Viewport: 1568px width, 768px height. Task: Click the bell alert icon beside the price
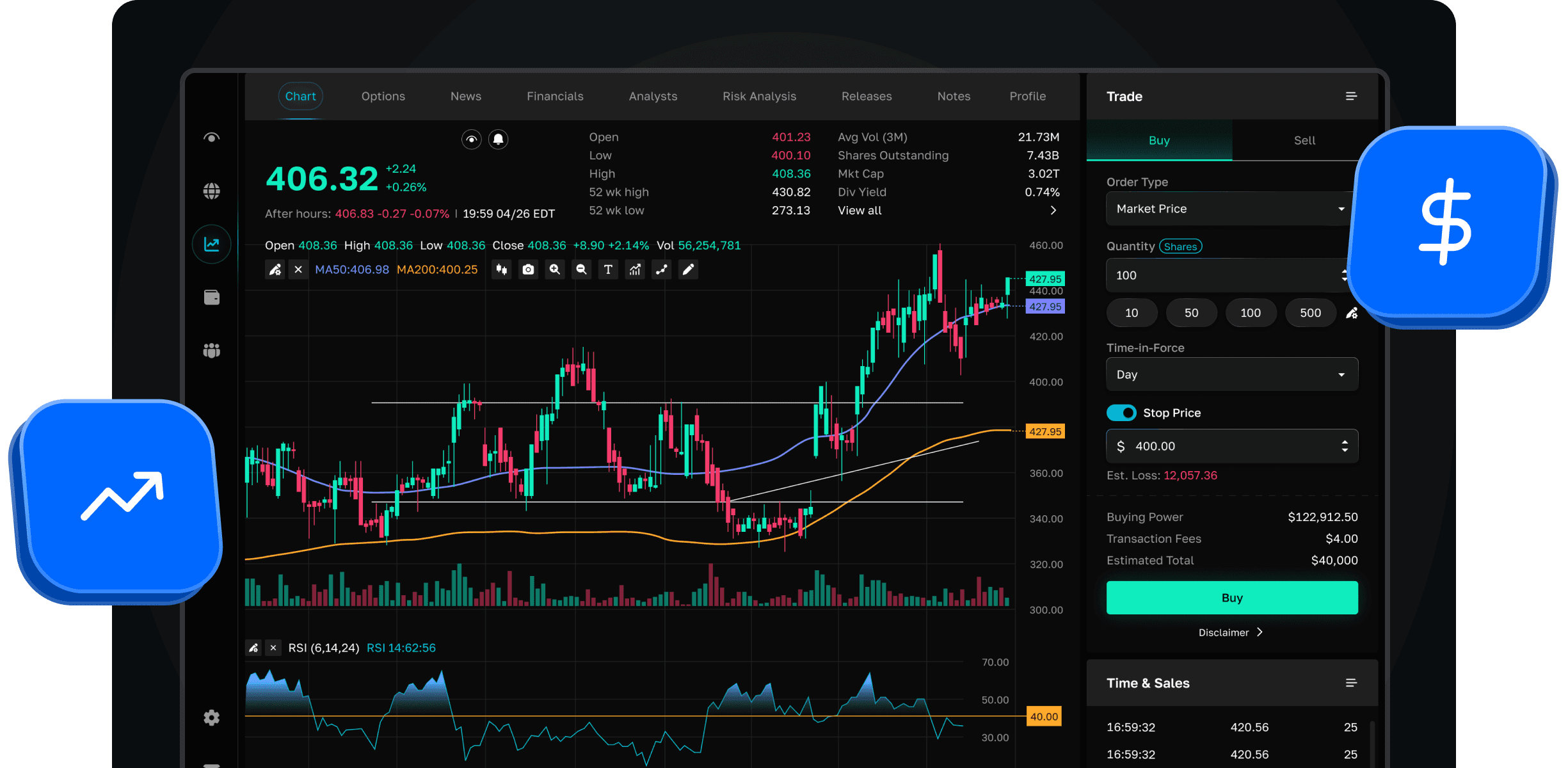pyautogui.click(x=498, y=139)
